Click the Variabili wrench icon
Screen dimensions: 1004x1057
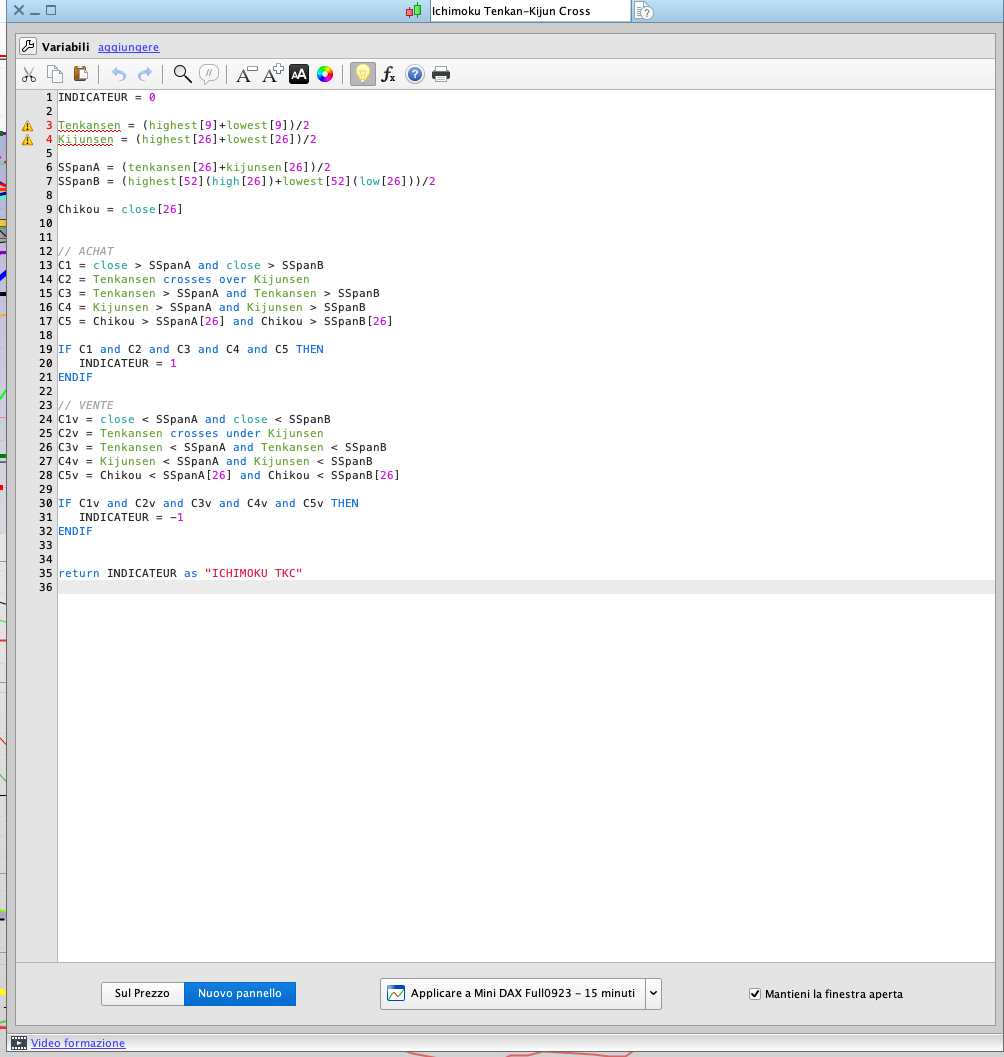pos(28,47)
